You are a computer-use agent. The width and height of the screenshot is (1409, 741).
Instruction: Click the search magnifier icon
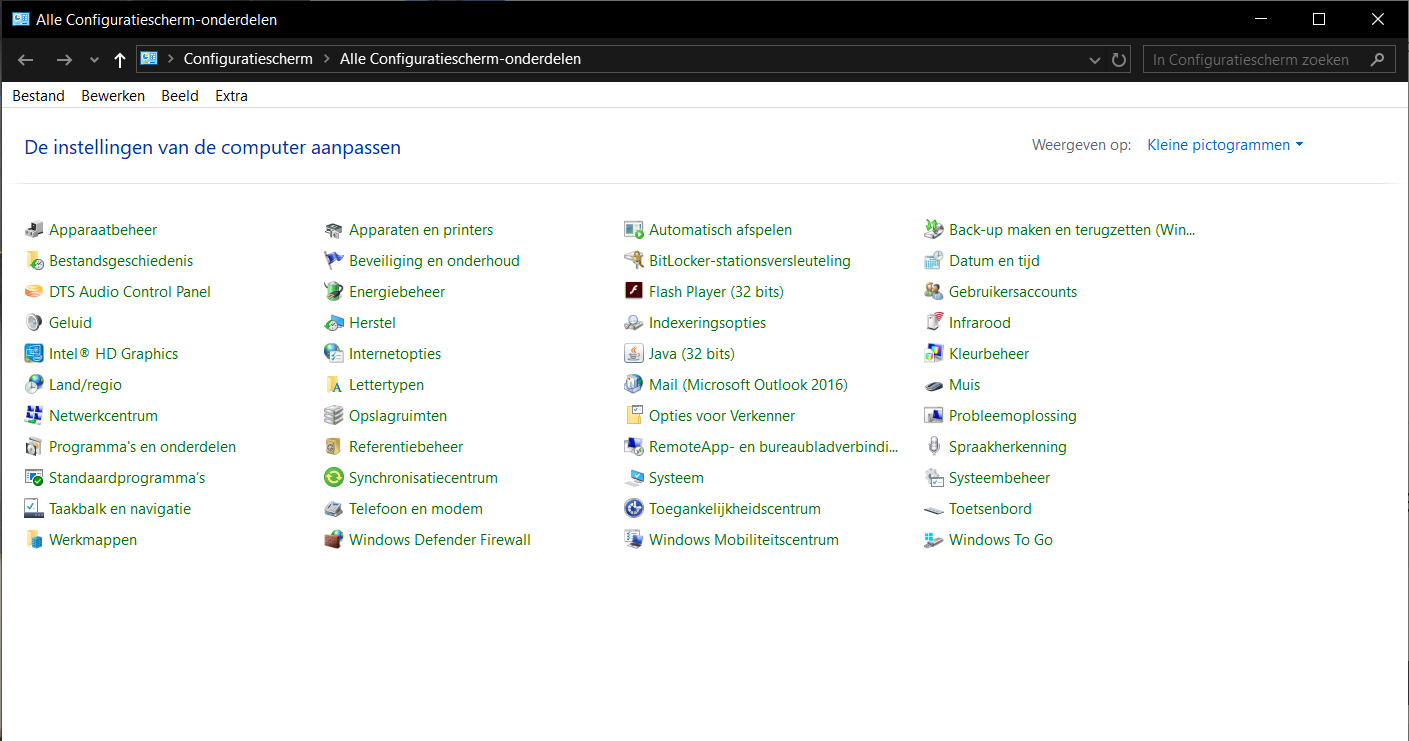tap(1378, 60)
